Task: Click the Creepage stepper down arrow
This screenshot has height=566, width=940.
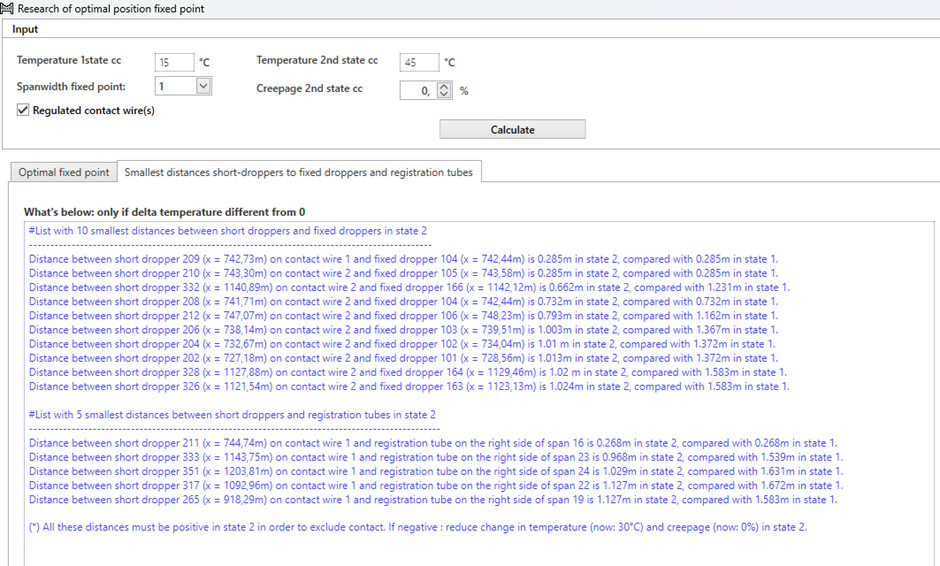Action: pyautogui.click(x=444, y=94)
